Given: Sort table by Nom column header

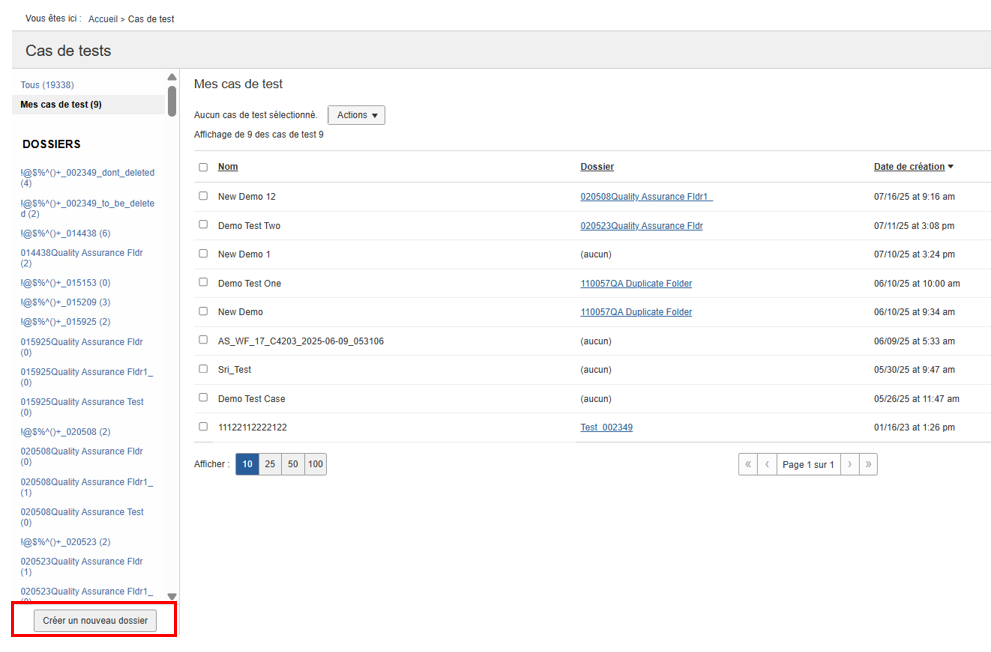Looking at the screenshot, I should 228,167.
